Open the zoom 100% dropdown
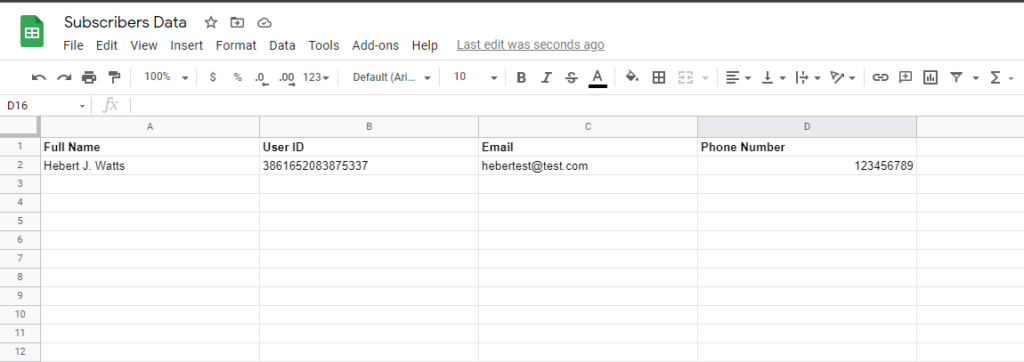Image resolution: width=1024 pixels, height=362 pixels. click(x=166, y=77)
